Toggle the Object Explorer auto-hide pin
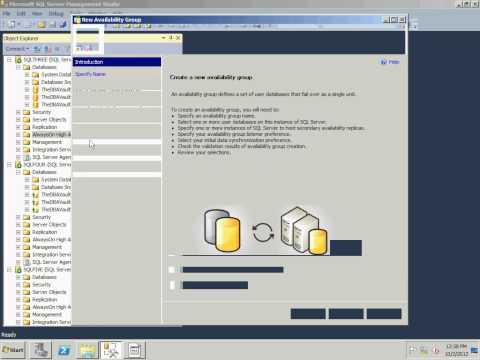This screenshot has width=480, height=360. coord(171,38)
